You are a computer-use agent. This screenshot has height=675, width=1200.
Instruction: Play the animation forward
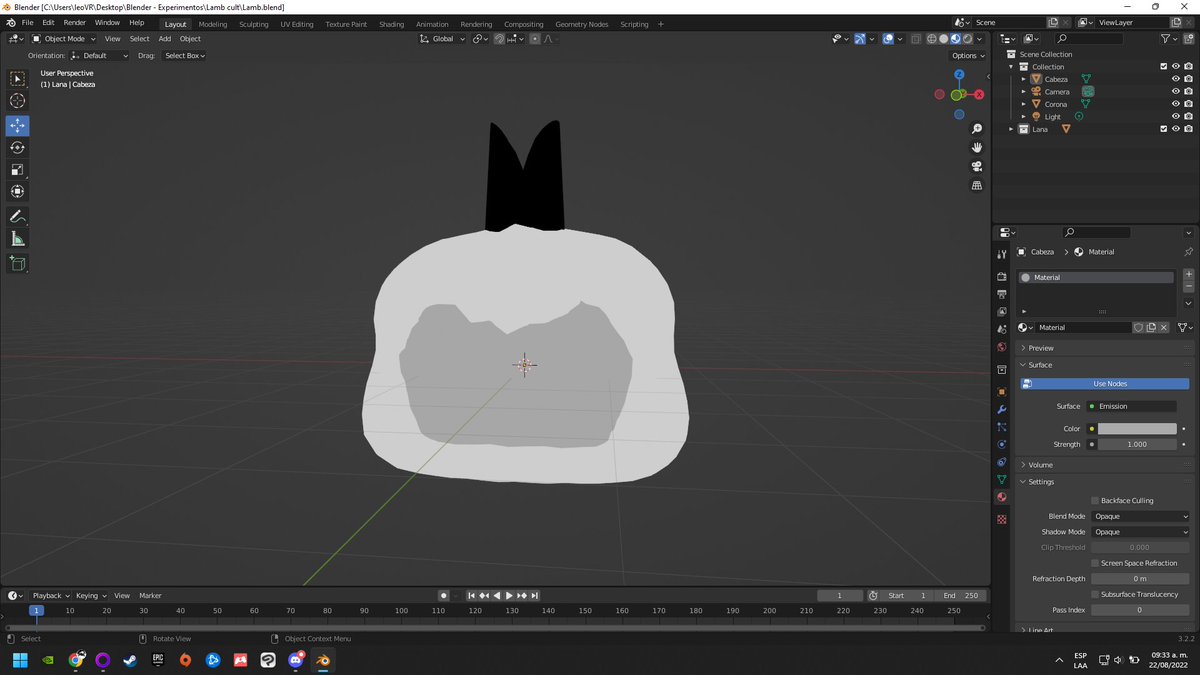(x=509, y=596)
